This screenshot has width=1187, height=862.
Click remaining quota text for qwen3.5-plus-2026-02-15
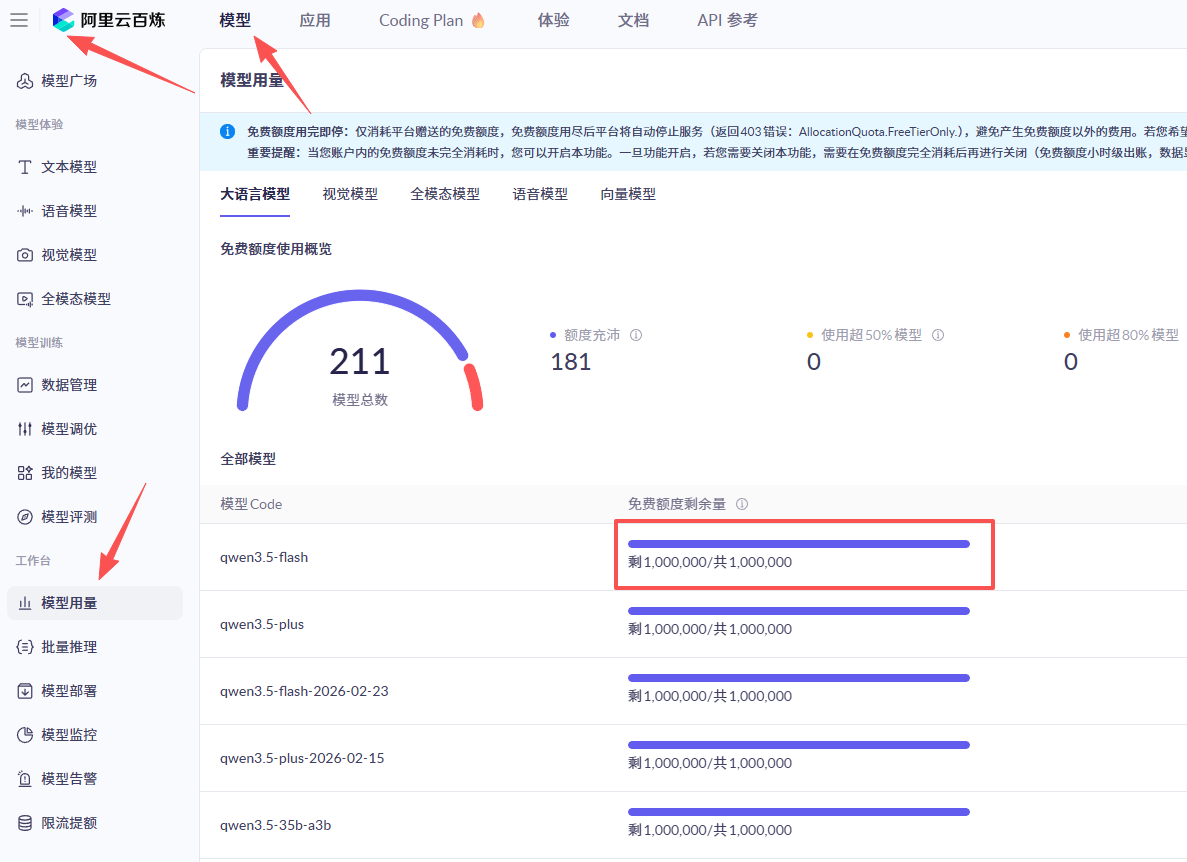point(710,763)
